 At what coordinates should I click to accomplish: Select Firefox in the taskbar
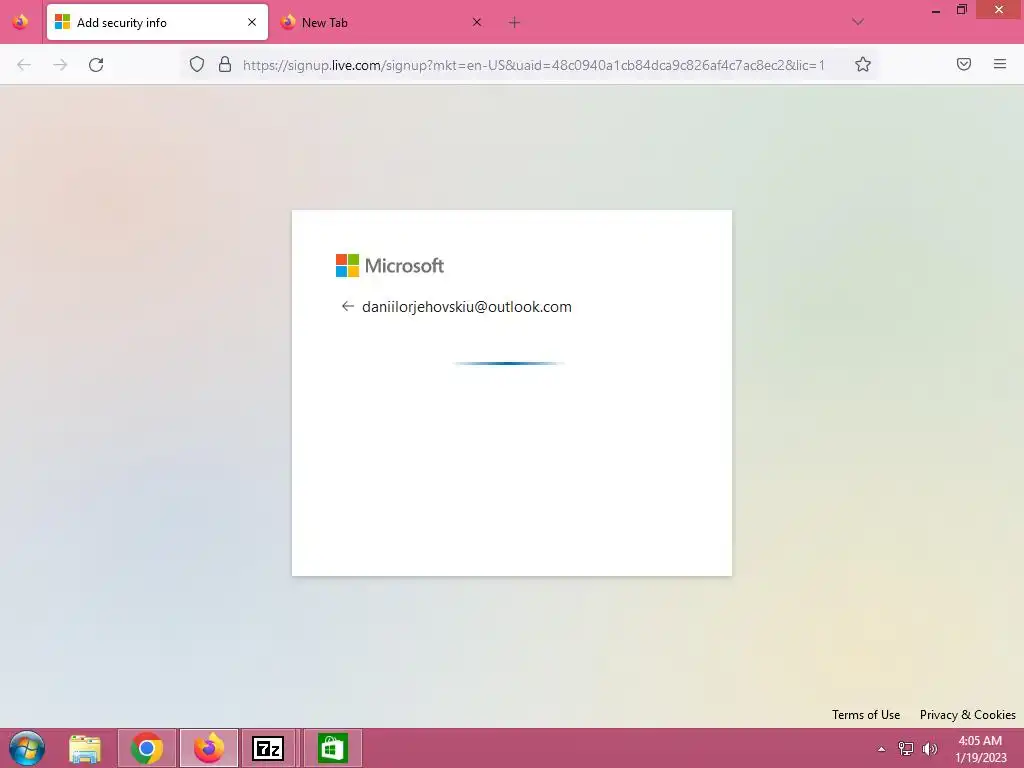point(209,748)
